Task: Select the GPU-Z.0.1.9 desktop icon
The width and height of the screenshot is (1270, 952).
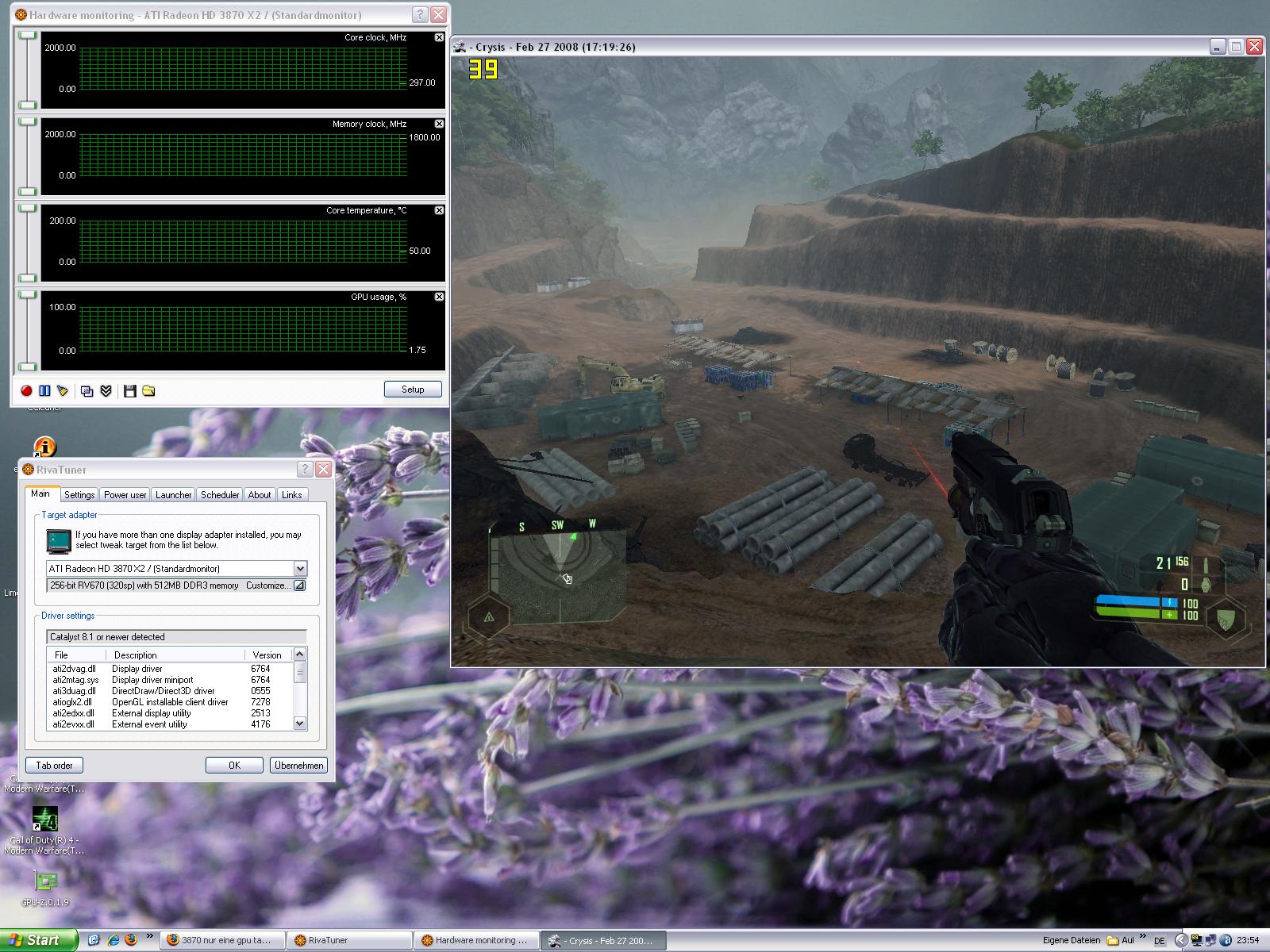Action: tap(45, 889)
